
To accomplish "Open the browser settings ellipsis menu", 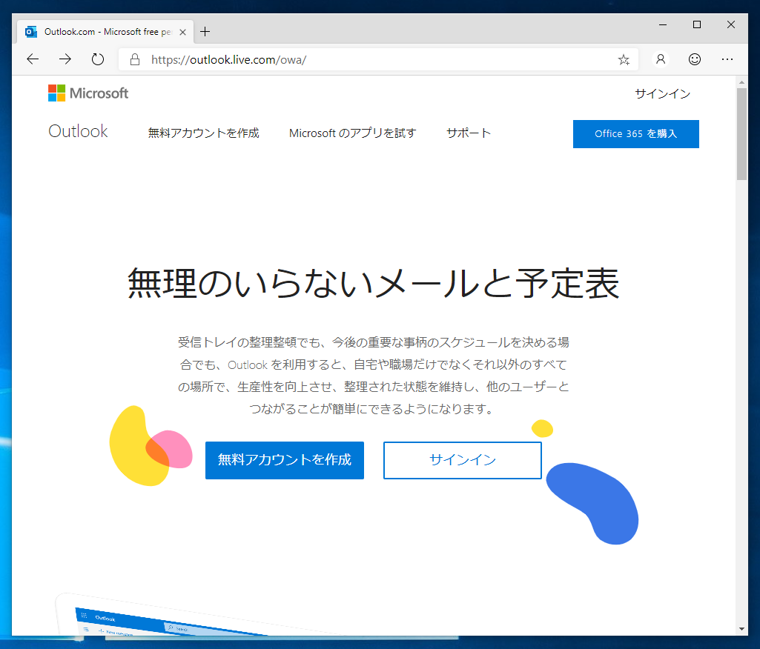I will coord(727,59).
